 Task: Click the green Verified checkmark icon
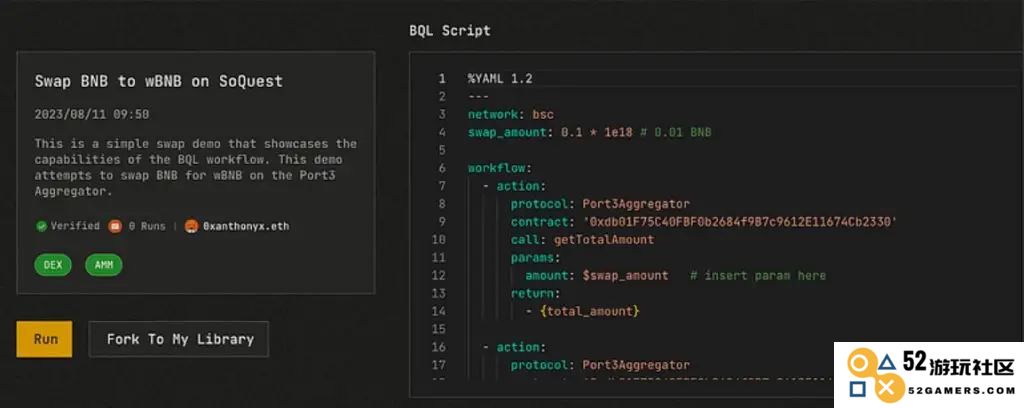(41, 227)
